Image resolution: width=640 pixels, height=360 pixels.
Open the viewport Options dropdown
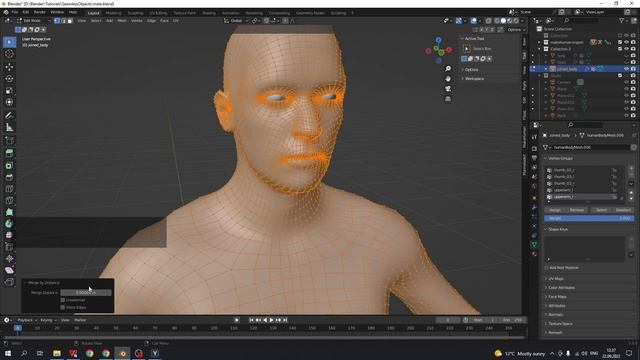coord(516,30)
